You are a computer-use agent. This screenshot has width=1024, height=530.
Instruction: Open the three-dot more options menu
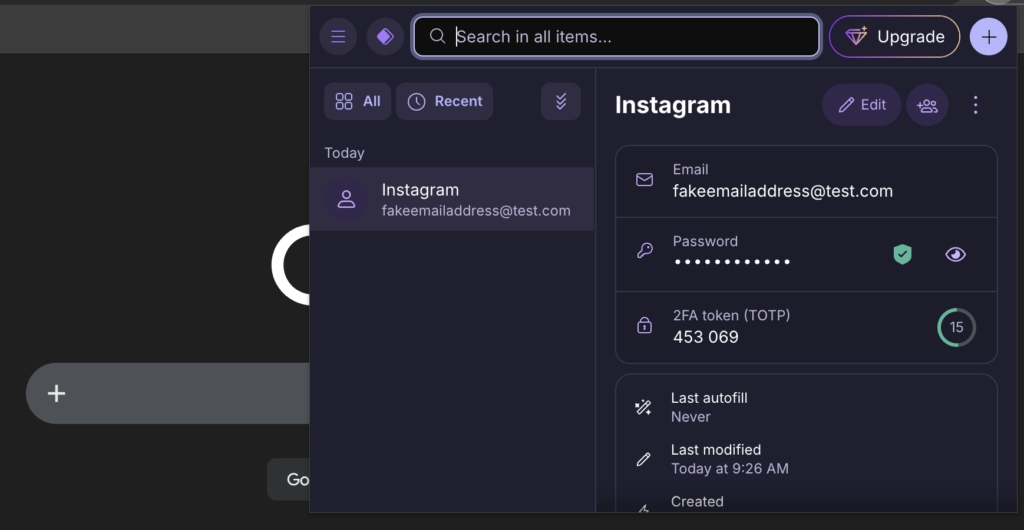975,105
